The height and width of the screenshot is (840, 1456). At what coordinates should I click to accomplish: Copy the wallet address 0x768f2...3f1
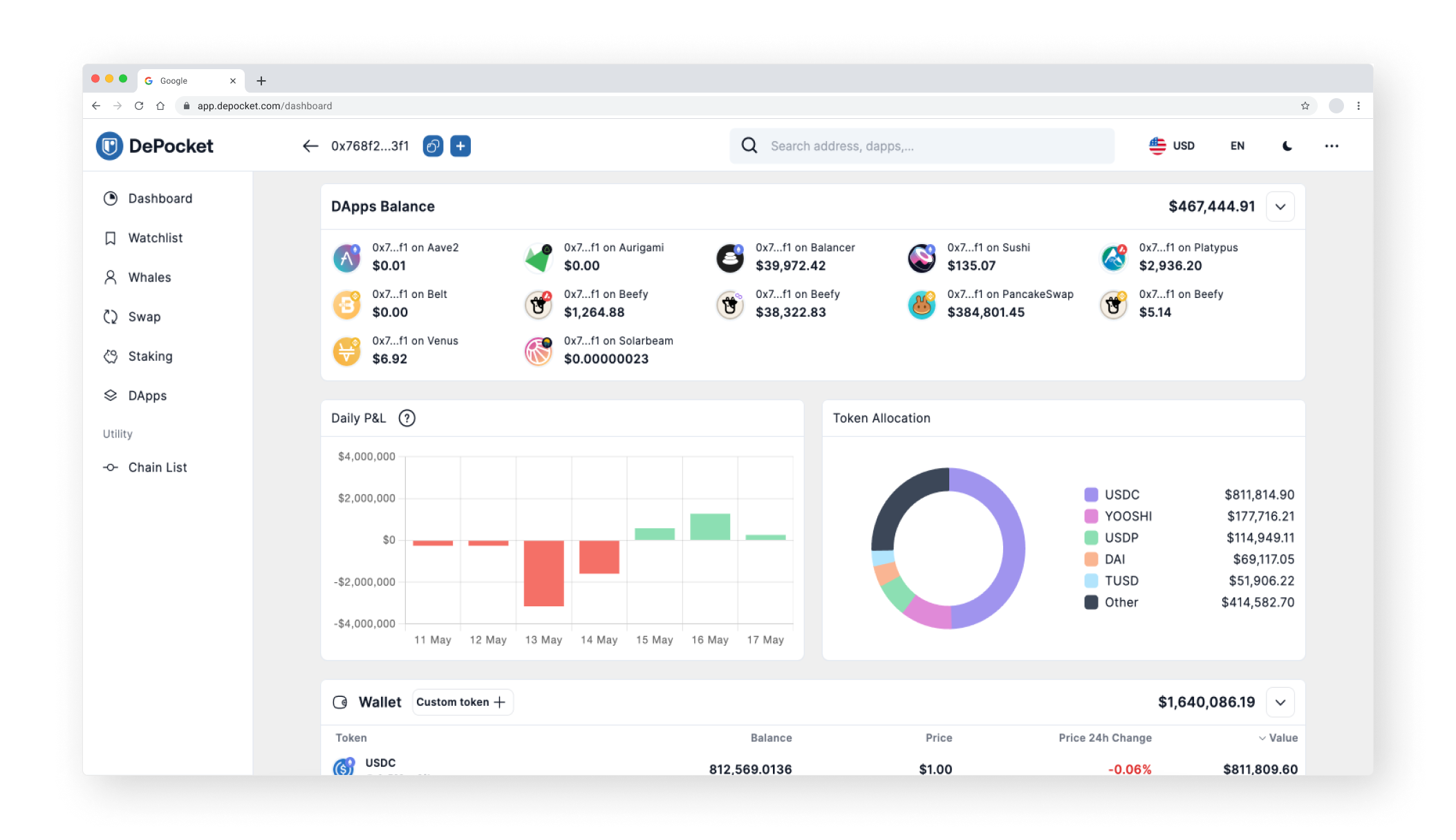pos(433,146)
